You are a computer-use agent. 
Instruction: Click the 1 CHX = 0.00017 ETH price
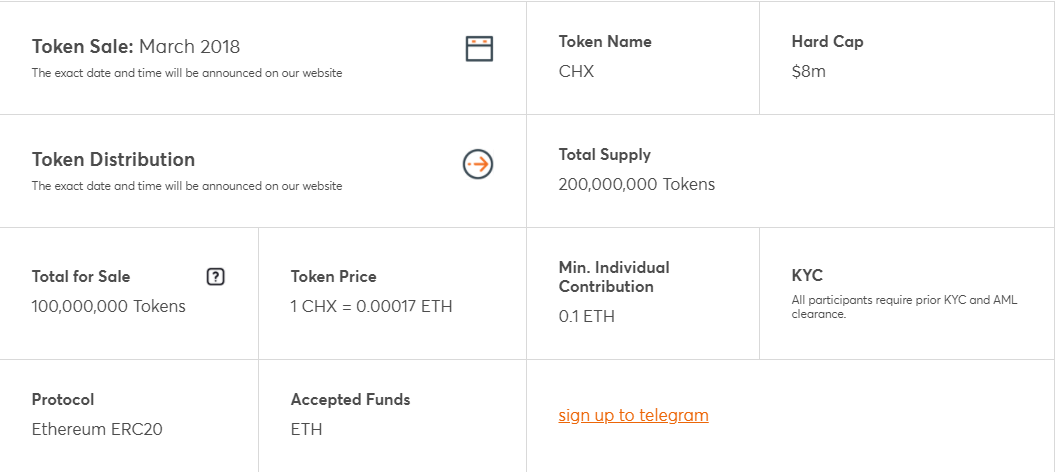[371, 306]
